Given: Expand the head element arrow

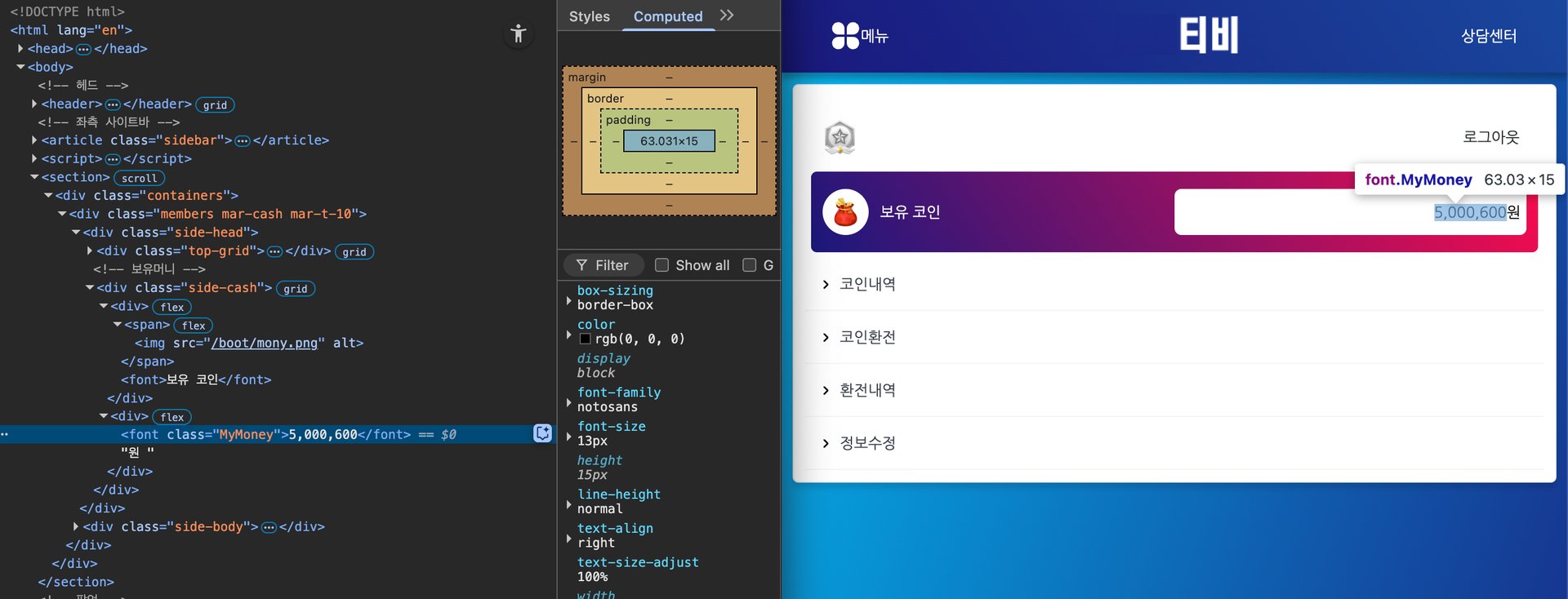Looking at the screenshot, I should tap(20, 49).
